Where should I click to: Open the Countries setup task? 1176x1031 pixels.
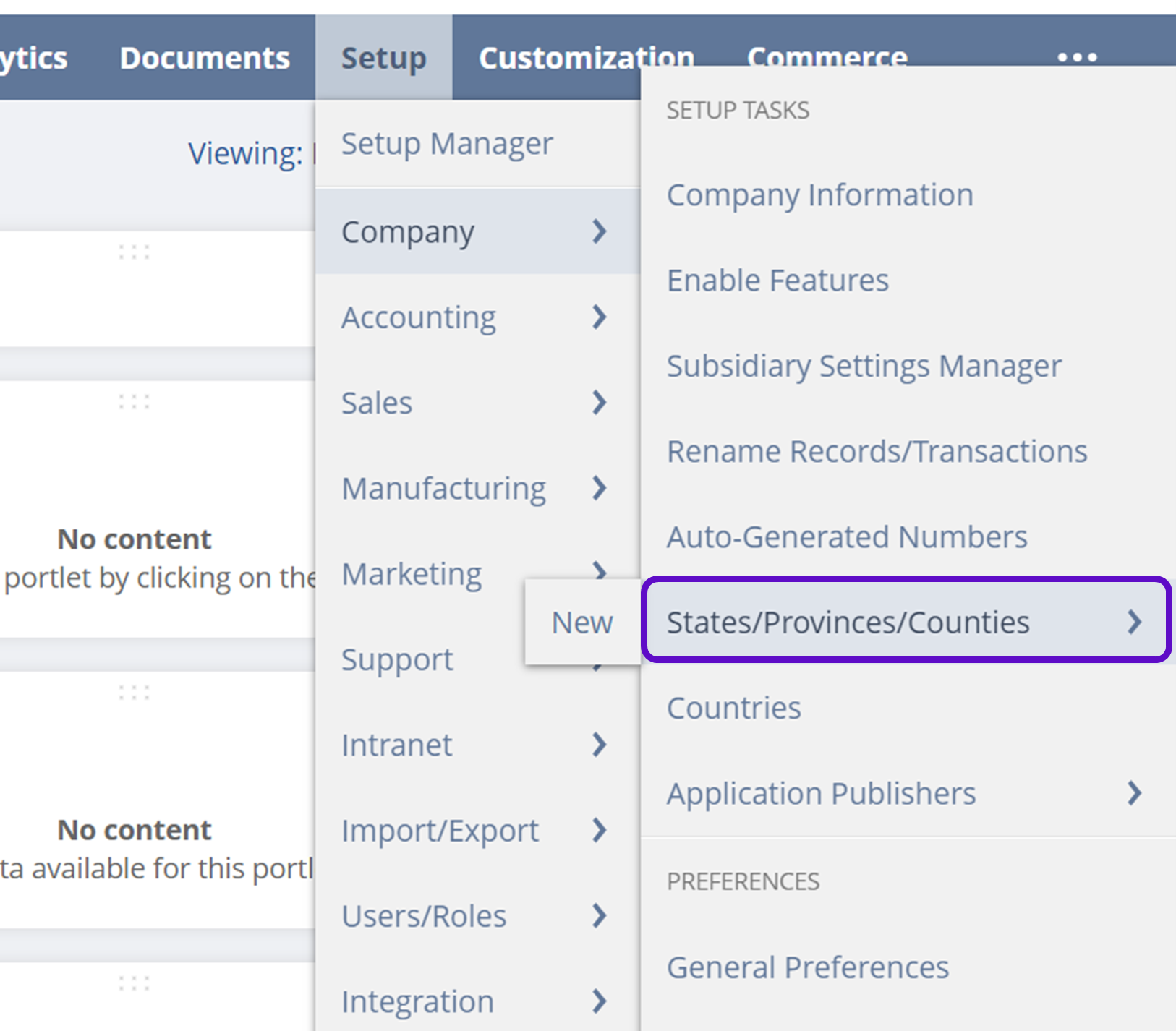tap(733, 708)
